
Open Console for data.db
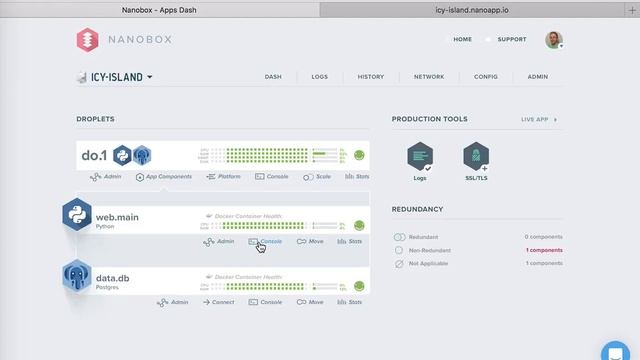(265, 302)
